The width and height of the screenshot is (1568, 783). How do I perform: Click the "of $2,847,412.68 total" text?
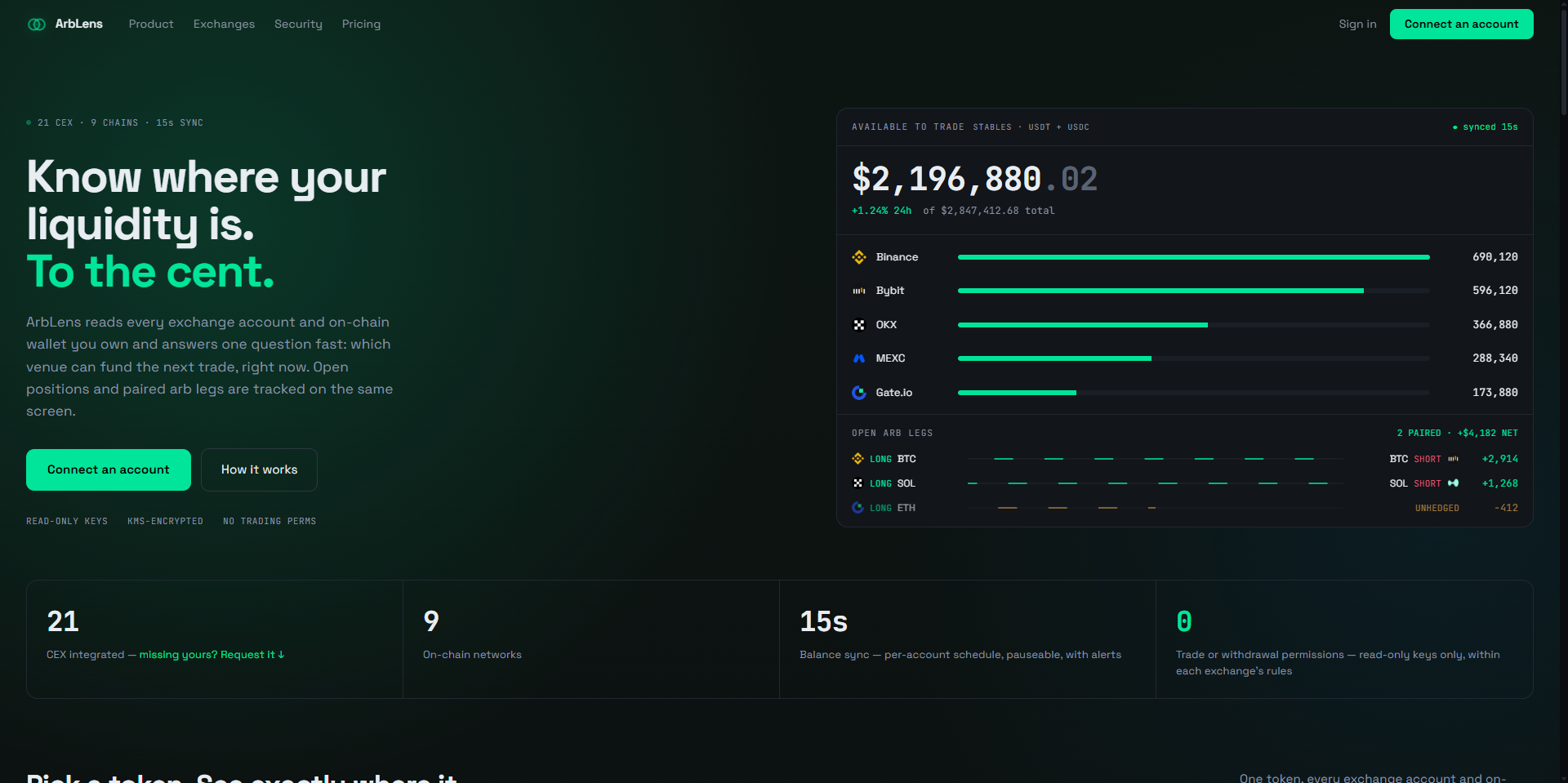(x=989, y=211)
